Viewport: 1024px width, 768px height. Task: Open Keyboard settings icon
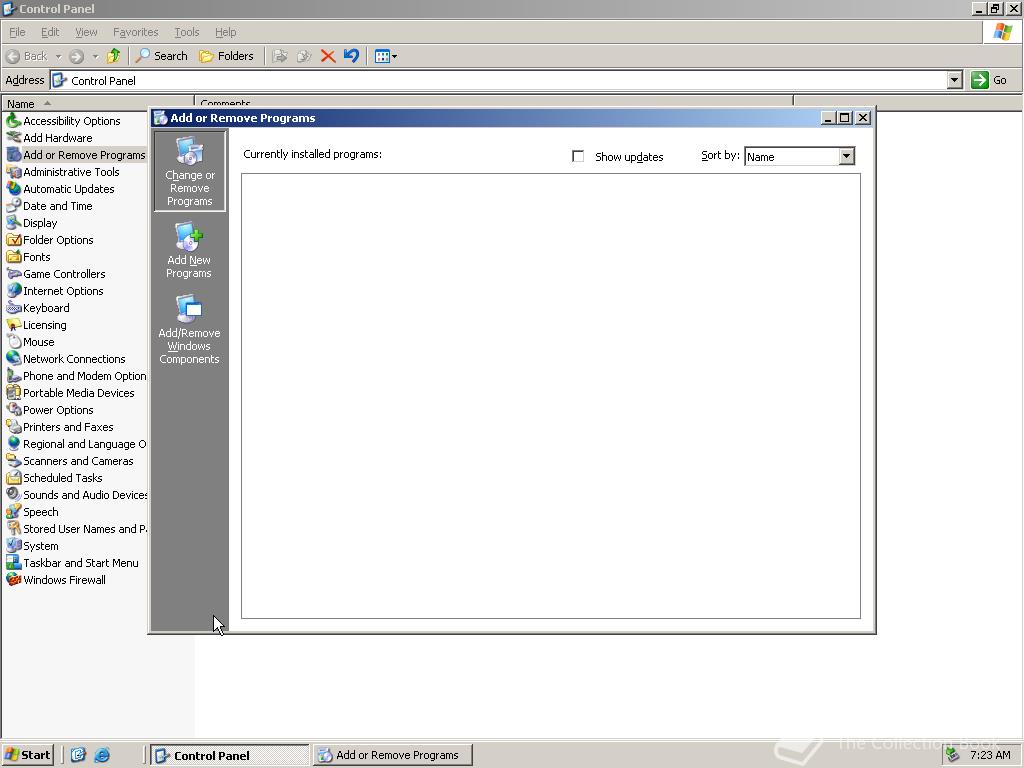click(14, 308)
